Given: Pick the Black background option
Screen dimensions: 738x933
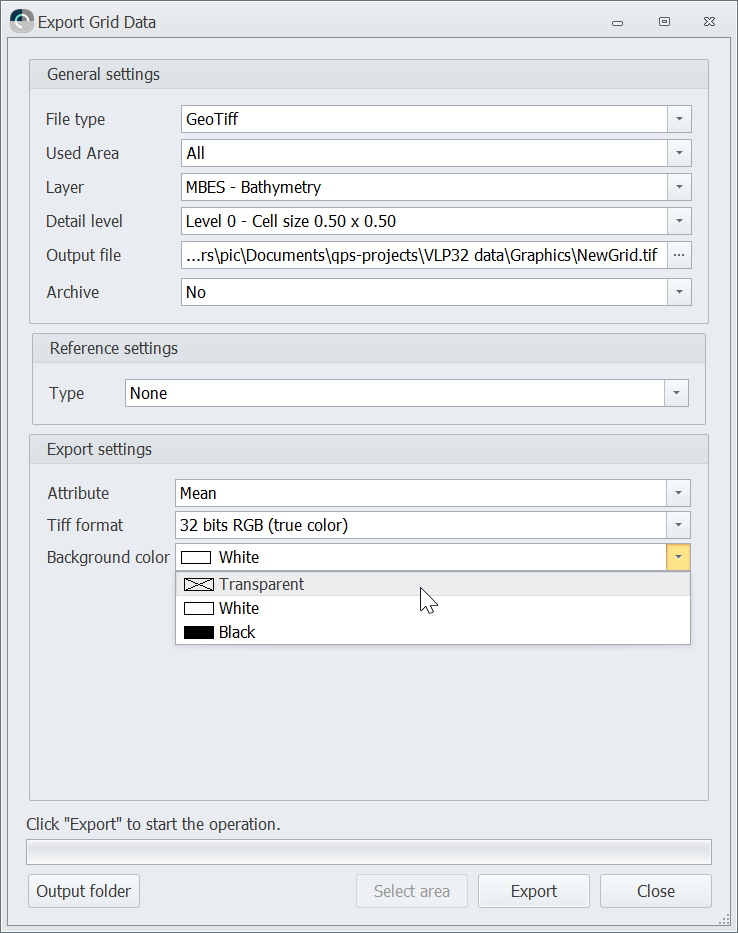Looking at the screenshot, I should coord(237,632).
